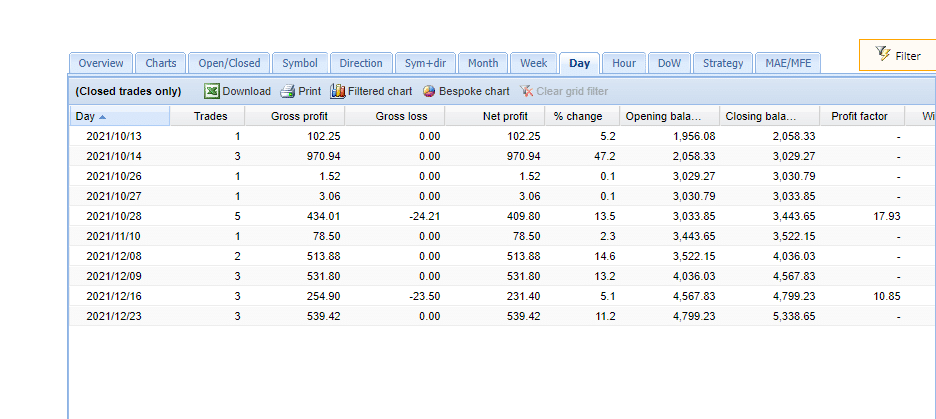This screenshot has height=419, width=936.
Task: Click the printer icon beside Print
Action: click(288, 91)
